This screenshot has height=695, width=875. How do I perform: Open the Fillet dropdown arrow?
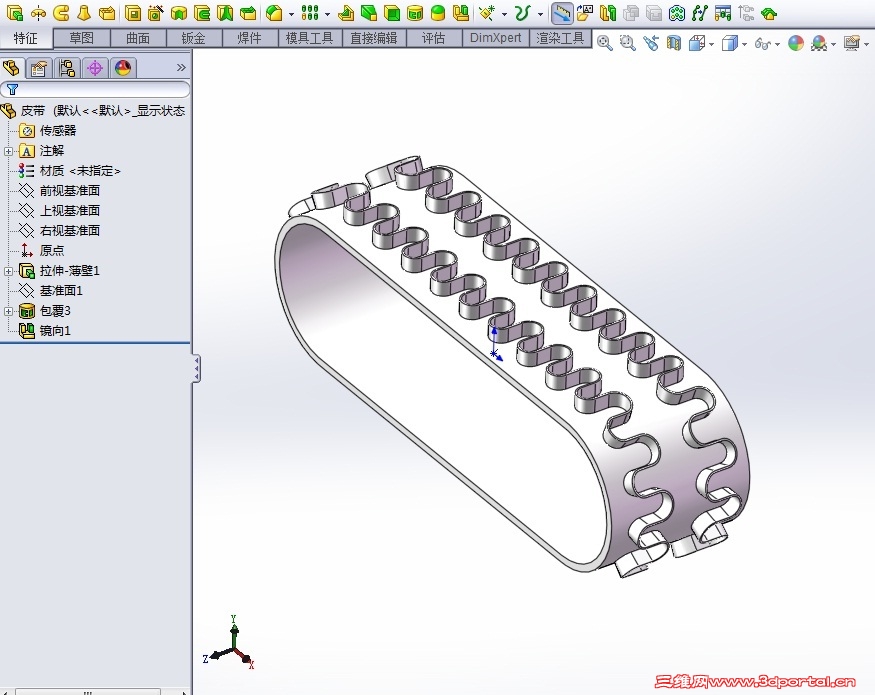click(291, 14)
